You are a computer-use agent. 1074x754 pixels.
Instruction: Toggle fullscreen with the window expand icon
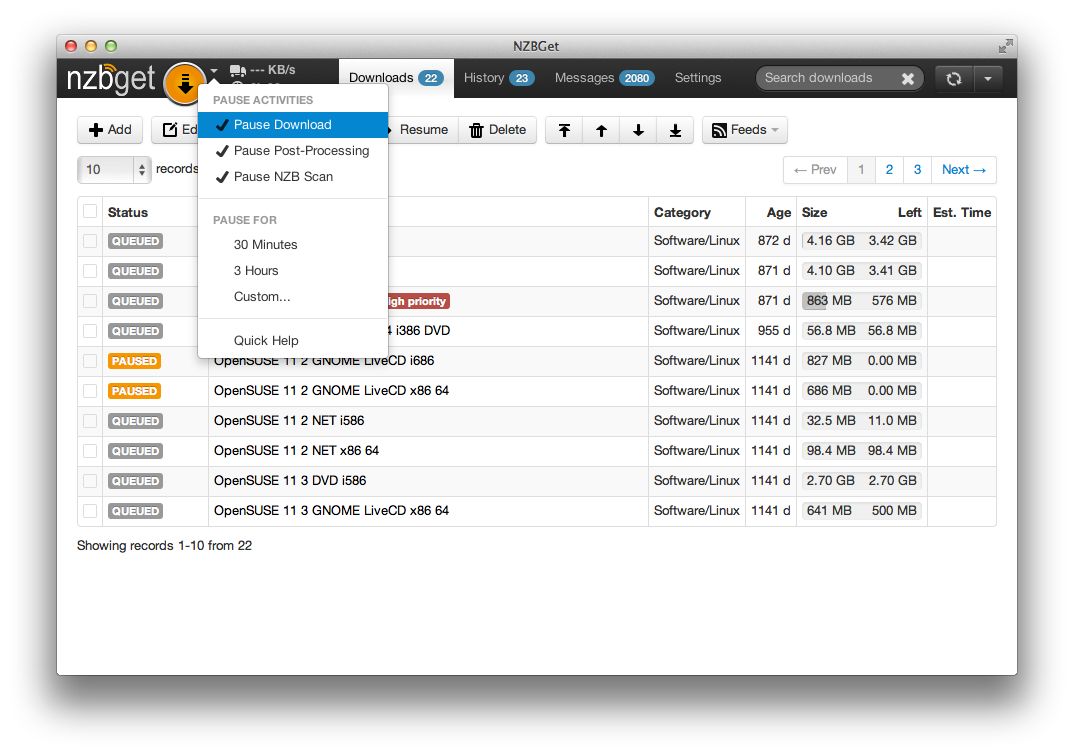[x=1005, y=46]
